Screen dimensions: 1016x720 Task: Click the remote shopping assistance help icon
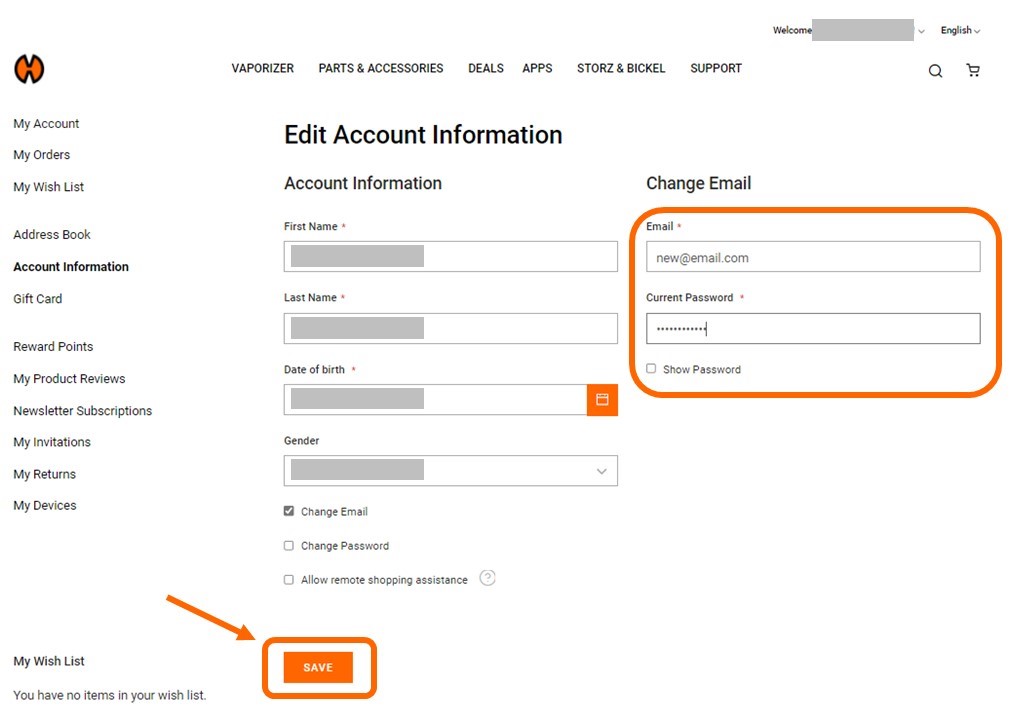(487, 578)
